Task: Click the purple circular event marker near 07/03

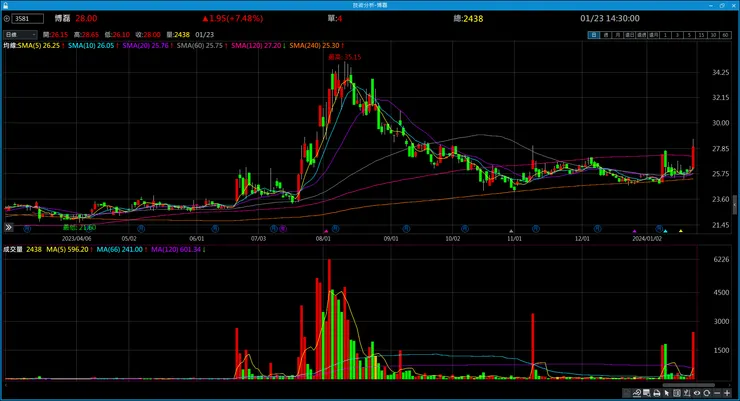Action: click(x=283, y=228)
